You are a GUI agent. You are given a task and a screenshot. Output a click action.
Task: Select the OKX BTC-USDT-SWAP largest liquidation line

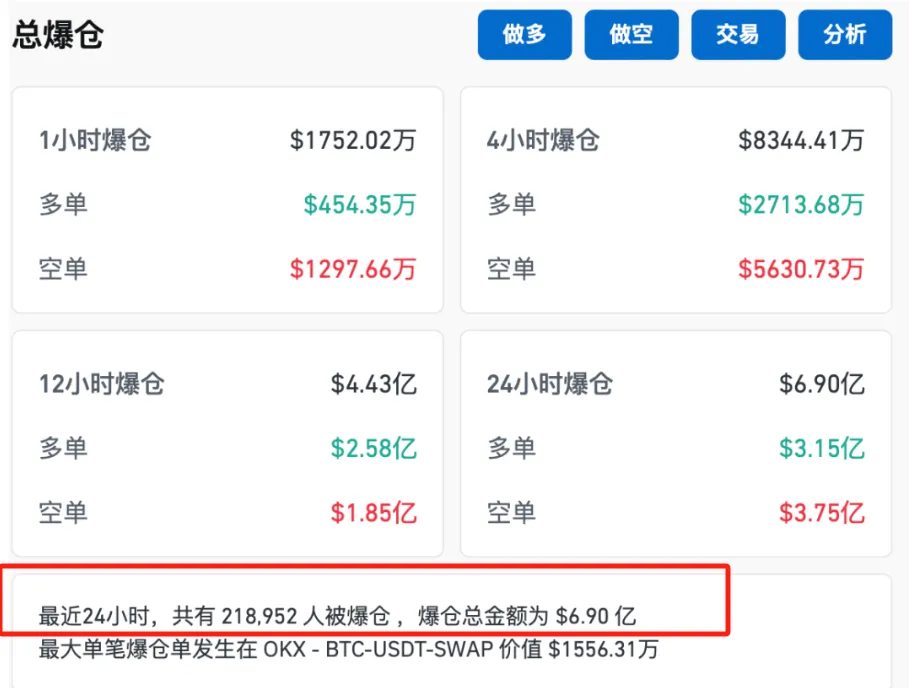(348, 649)
